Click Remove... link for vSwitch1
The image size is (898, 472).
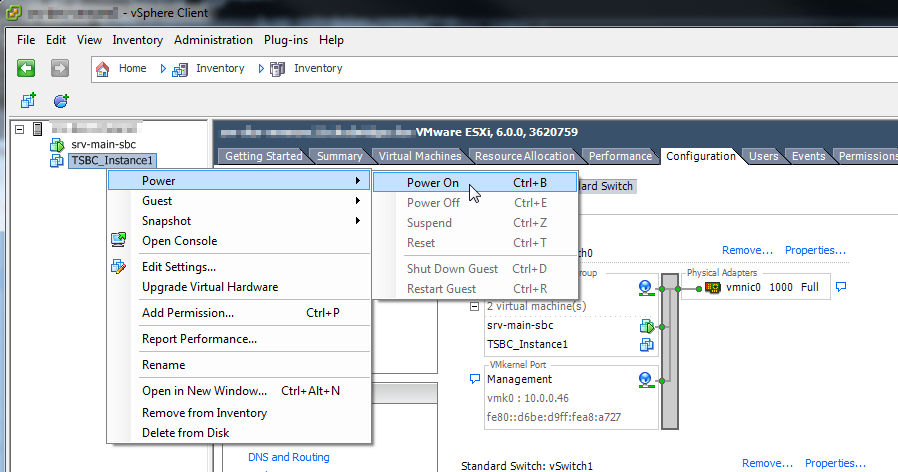click(767, 463)
